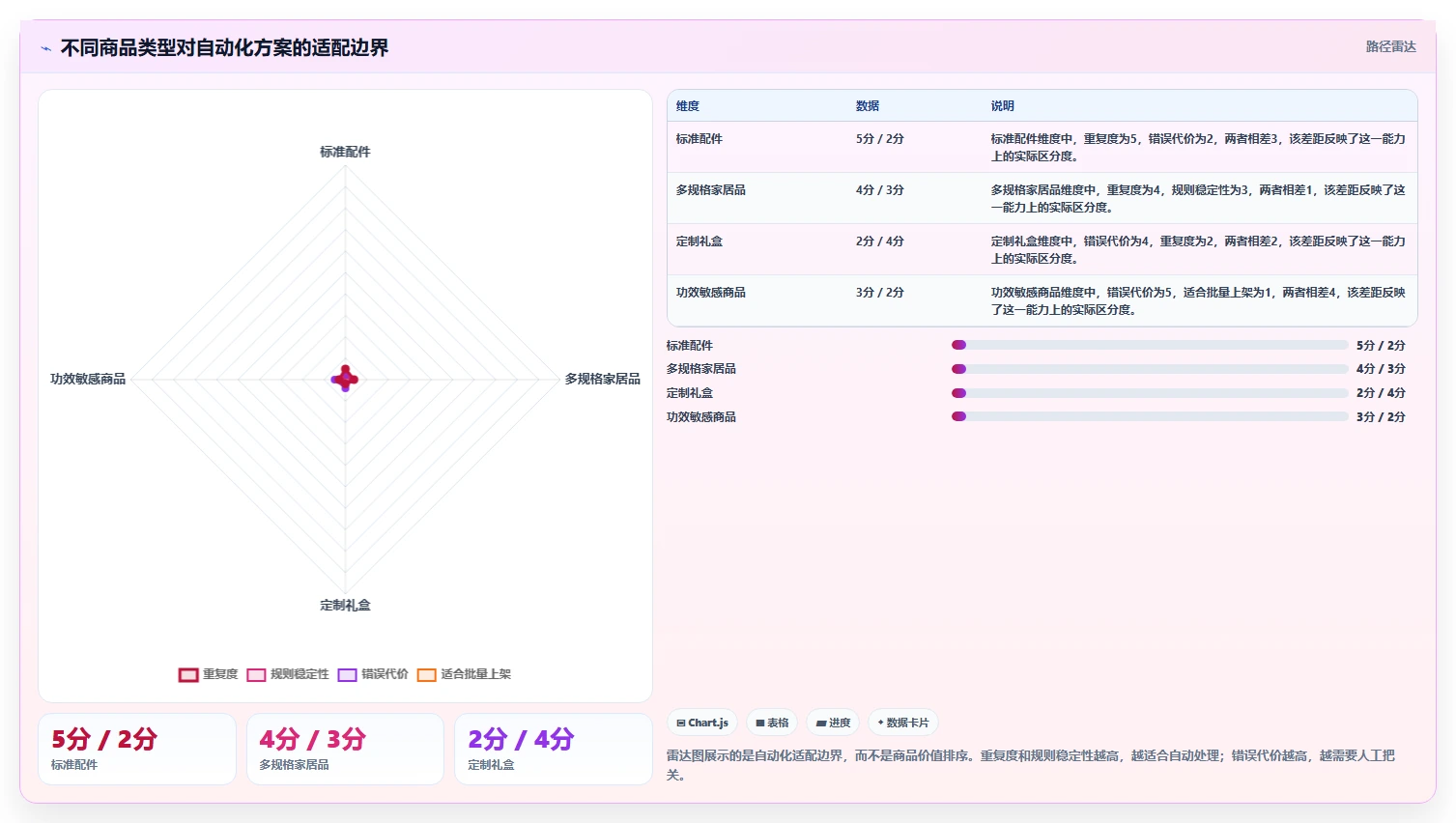Click the 标准配件 row description text
1456x823 pixels.
click(x=1198, y=148)
